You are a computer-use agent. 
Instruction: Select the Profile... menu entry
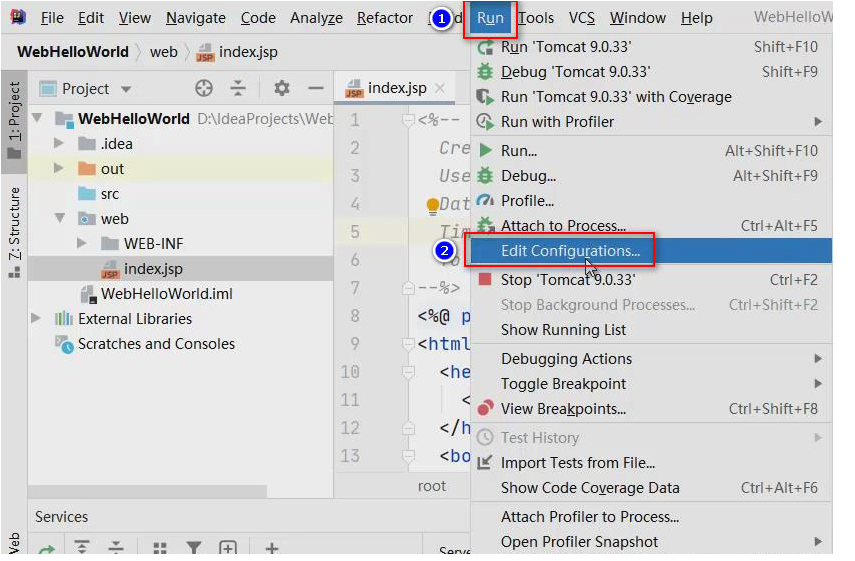pyautogui.click(x=651, y=201)
